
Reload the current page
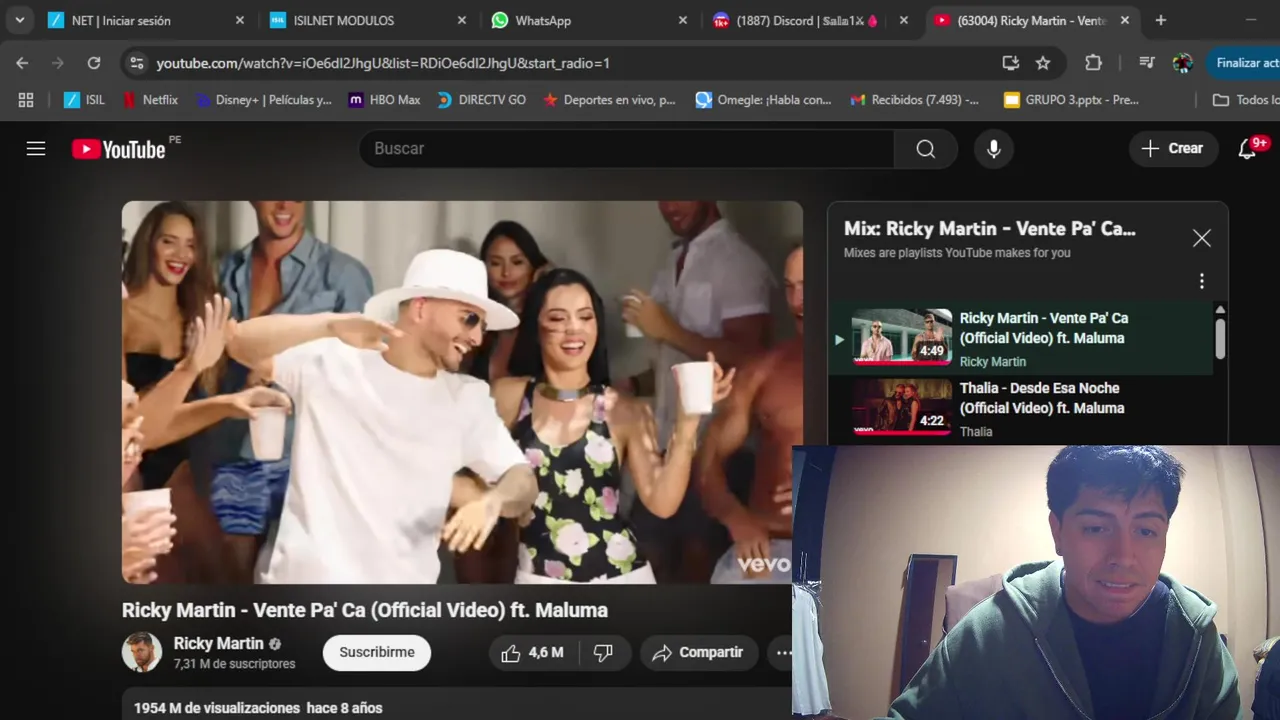[93, 63]
